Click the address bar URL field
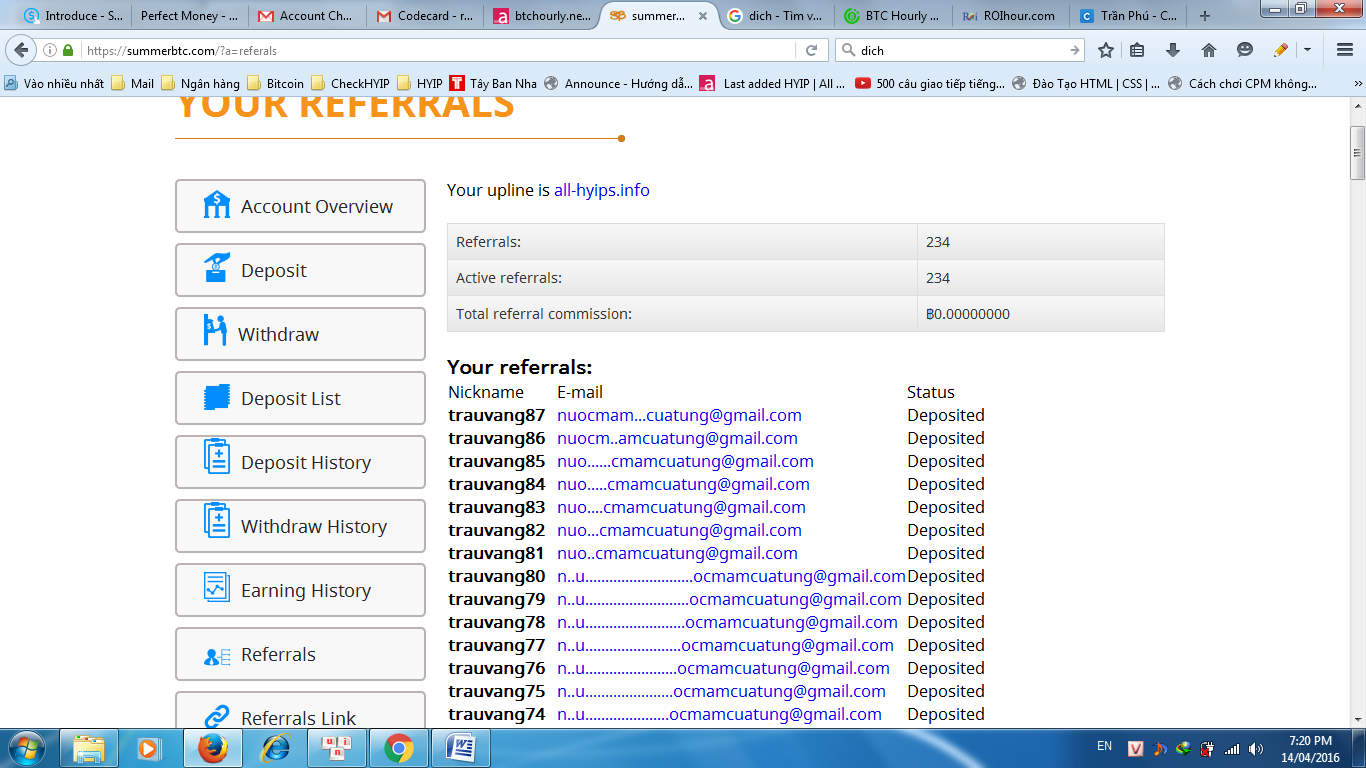Viewport: 1366px width, 768px height. (x=440, y=50)
